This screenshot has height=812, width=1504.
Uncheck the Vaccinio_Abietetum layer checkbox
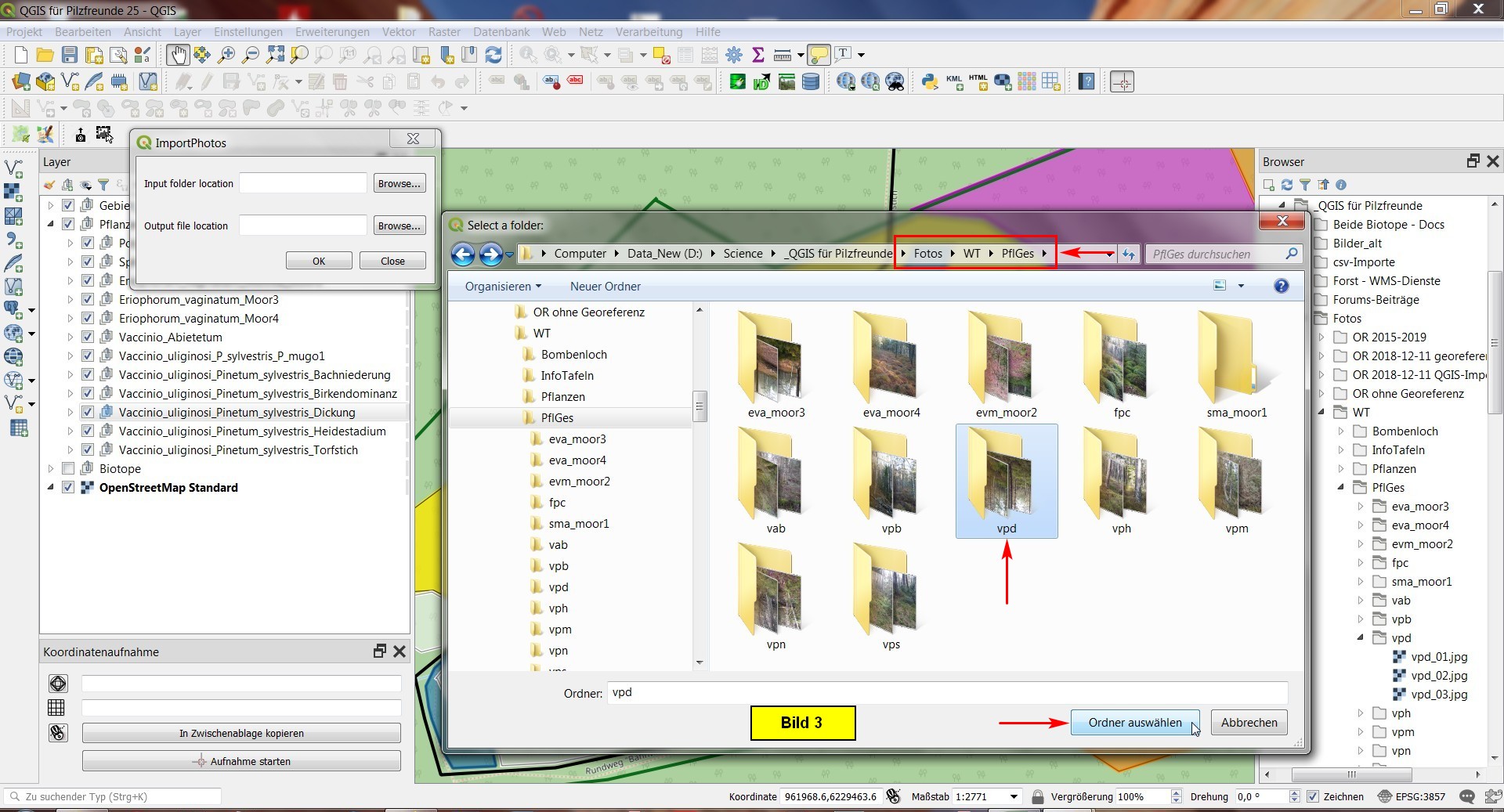click(88, 337)
